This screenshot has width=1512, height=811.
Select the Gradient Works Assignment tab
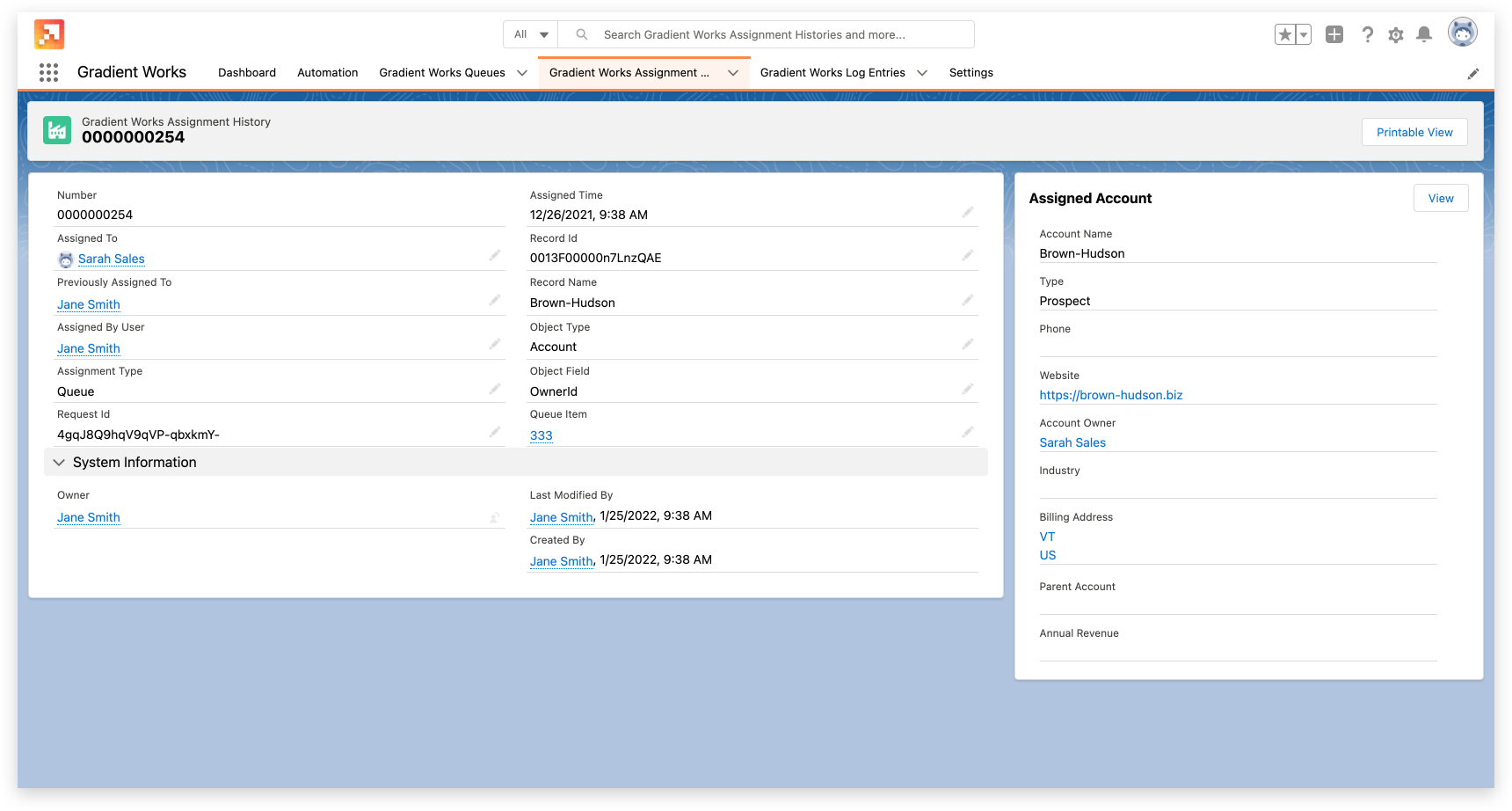tap(629, 73)
